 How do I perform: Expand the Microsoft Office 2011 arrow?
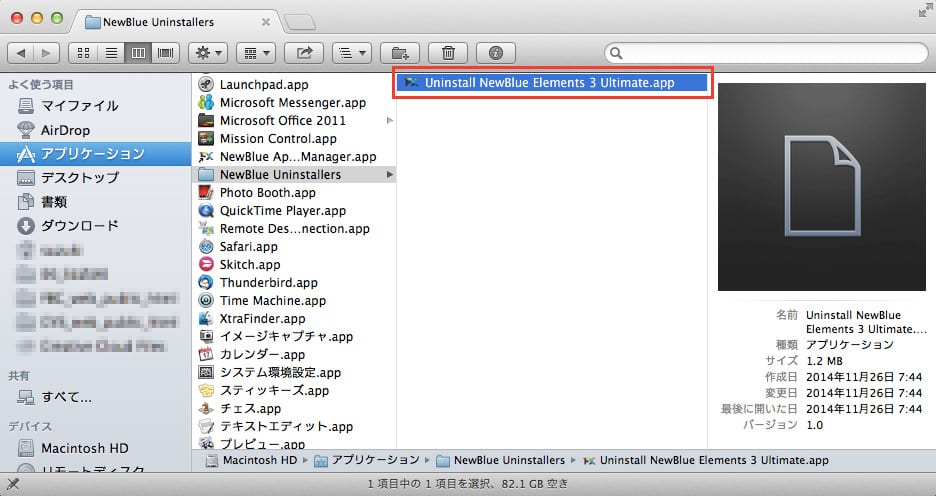390,121
